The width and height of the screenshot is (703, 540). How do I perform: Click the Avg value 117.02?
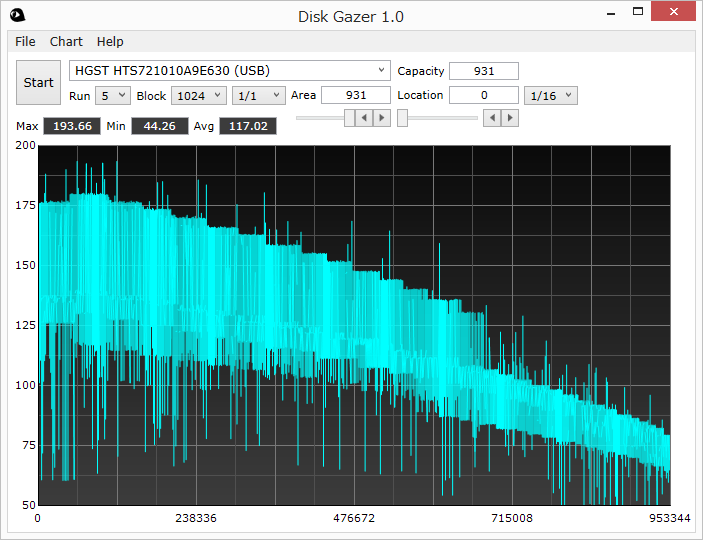click(x=248, y=126)
